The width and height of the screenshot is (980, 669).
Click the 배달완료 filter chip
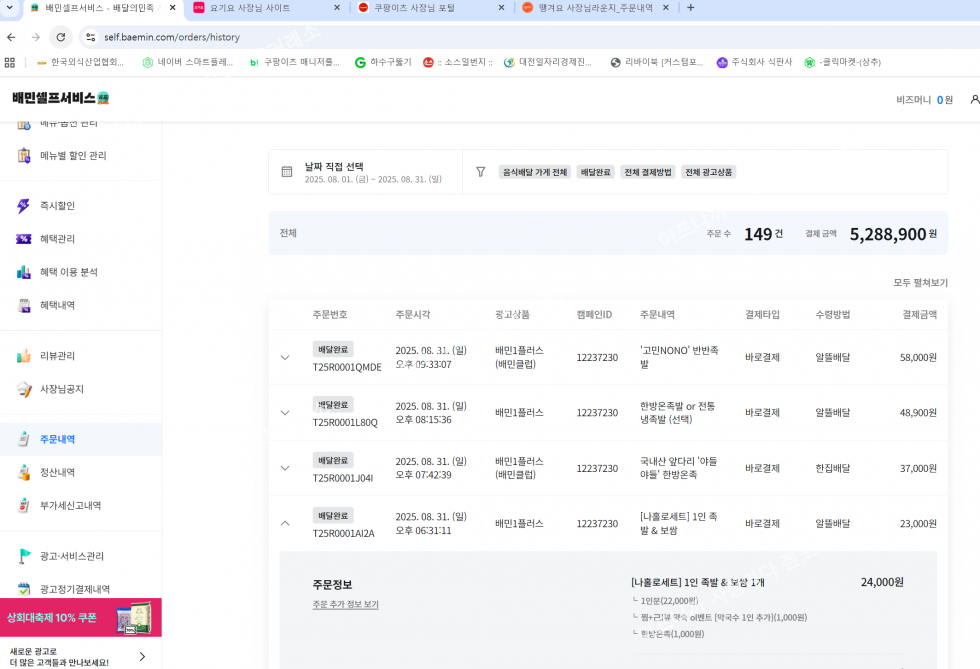pyautogui.click(x=595, y=172)
